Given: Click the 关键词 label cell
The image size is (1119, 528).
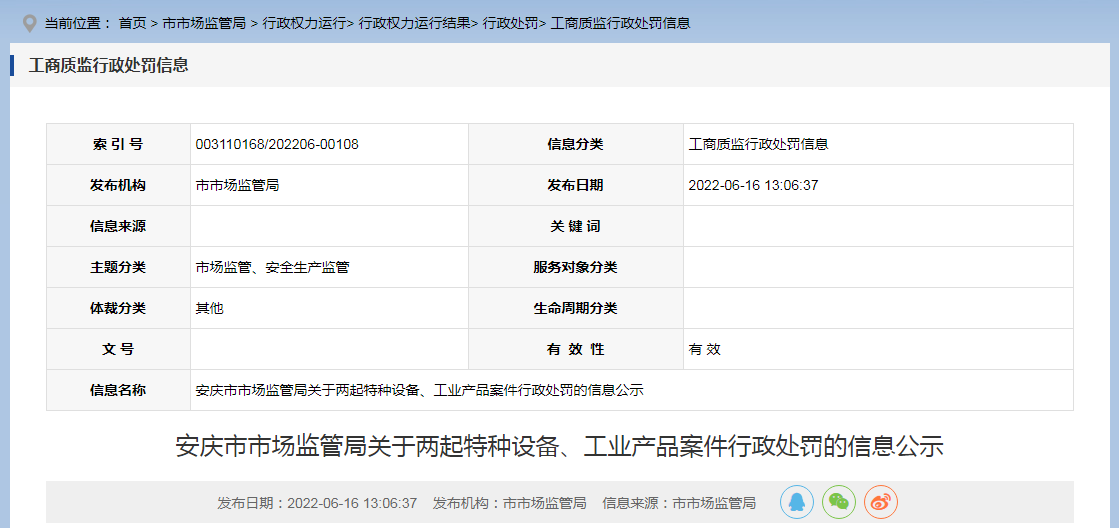Looking at the screenshot, I should tap(575, 226).
